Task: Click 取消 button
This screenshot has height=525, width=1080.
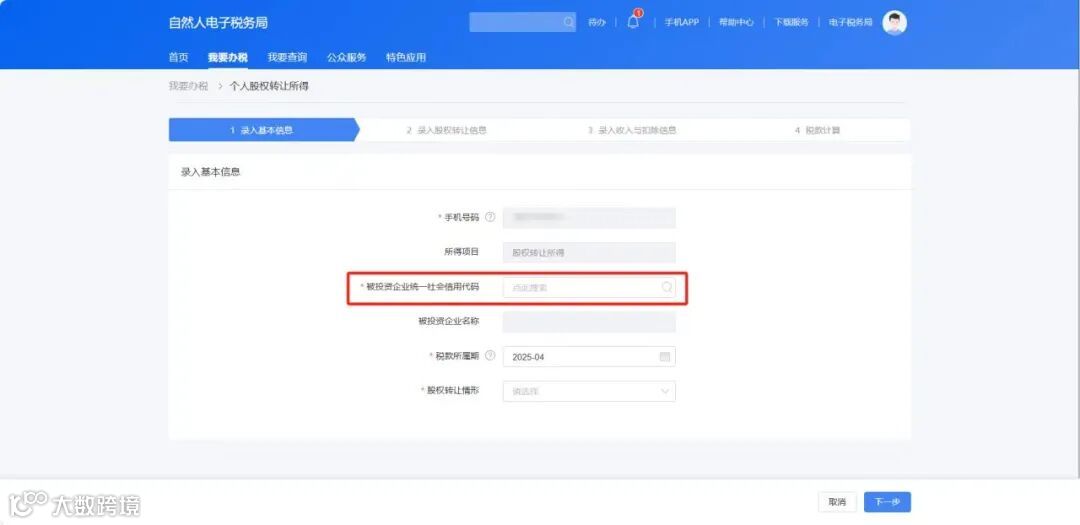Action: point(837,502)
